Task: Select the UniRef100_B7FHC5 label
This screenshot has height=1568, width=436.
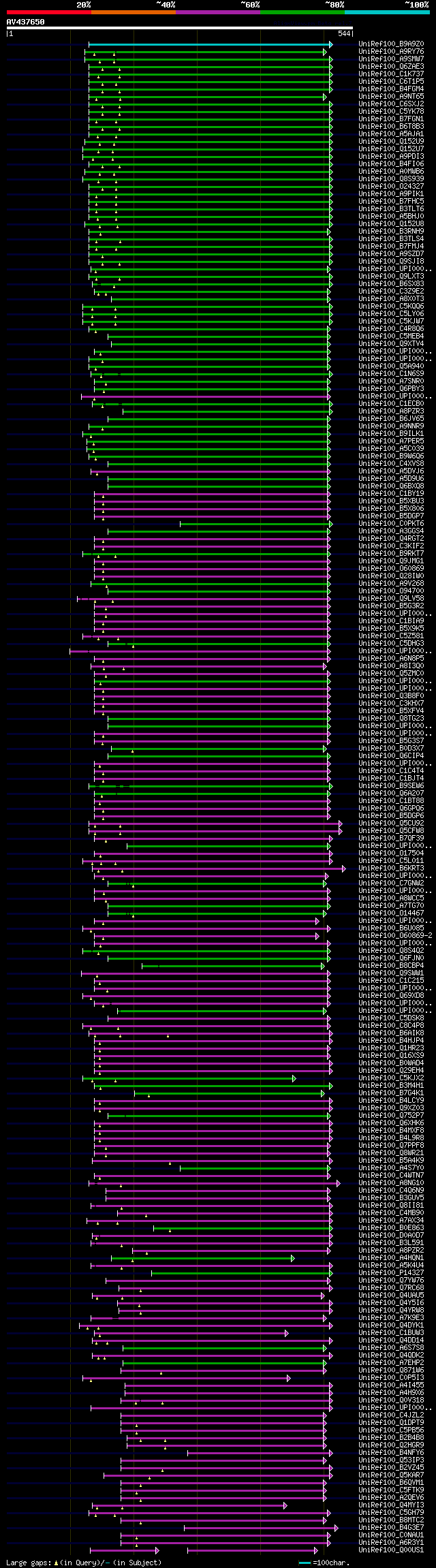Action: pos(391,202)
